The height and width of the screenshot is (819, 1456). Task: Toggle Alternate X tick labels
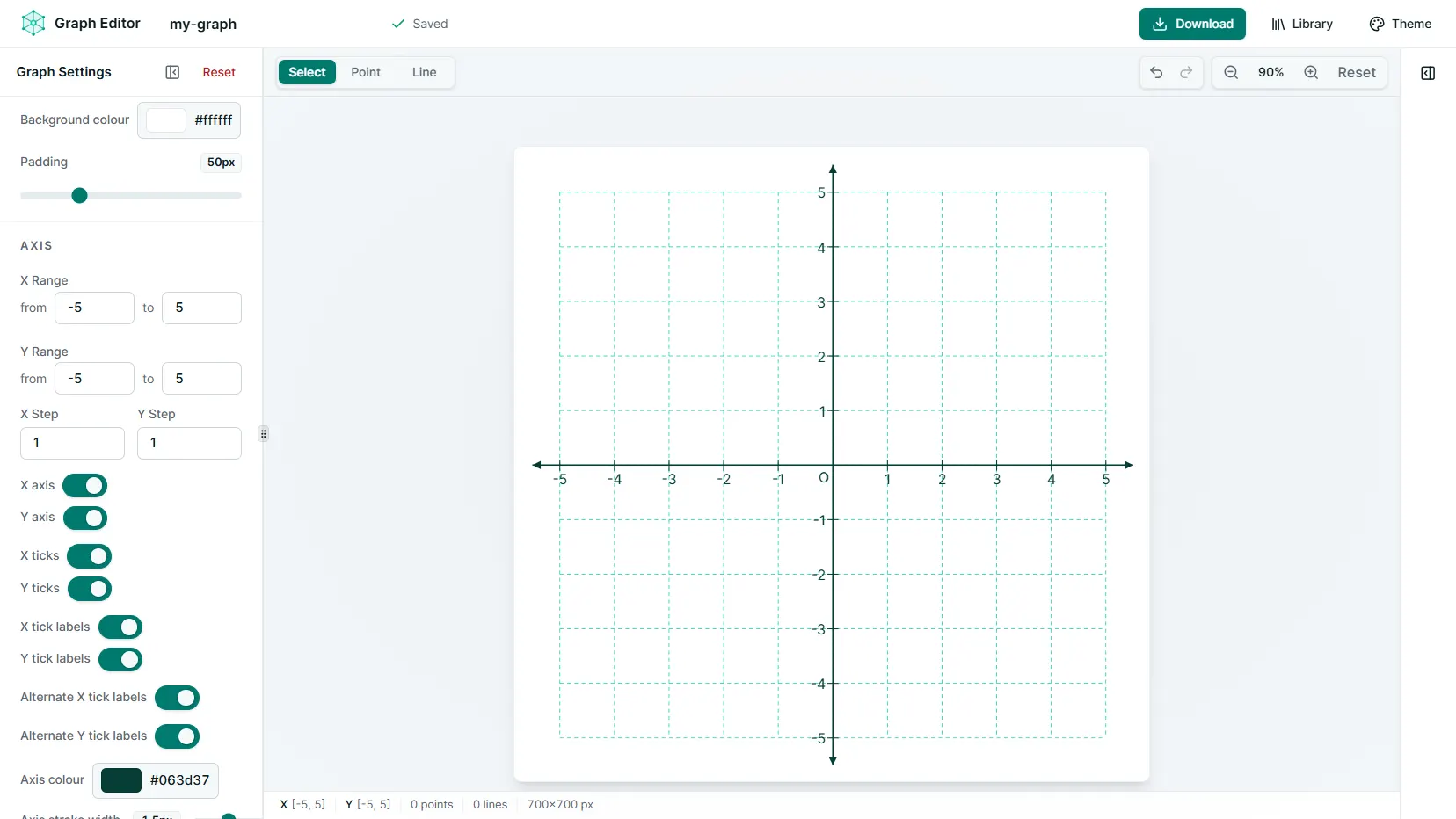tap(178, 698)
